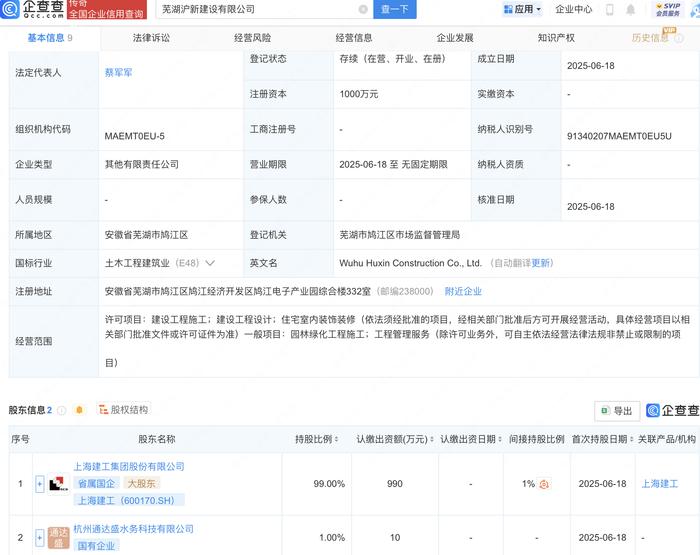Select registration authority 芜湖市鸠江区市场监督管理局
This screenshot has width=700, height=555.
(400, 235)
